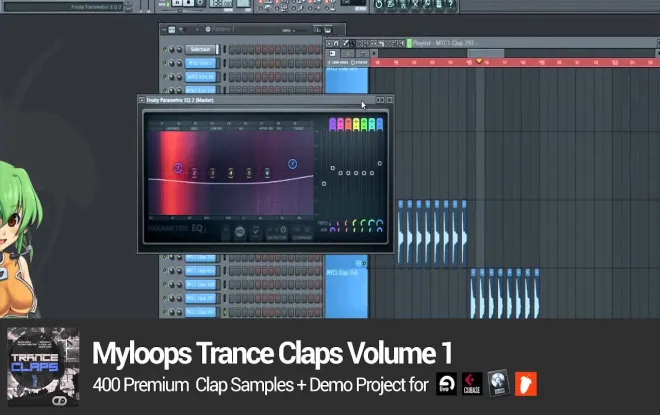Select first audio clip in the upper clap group
This screenshot has width=660, height=415.
(x=400, y=231)
